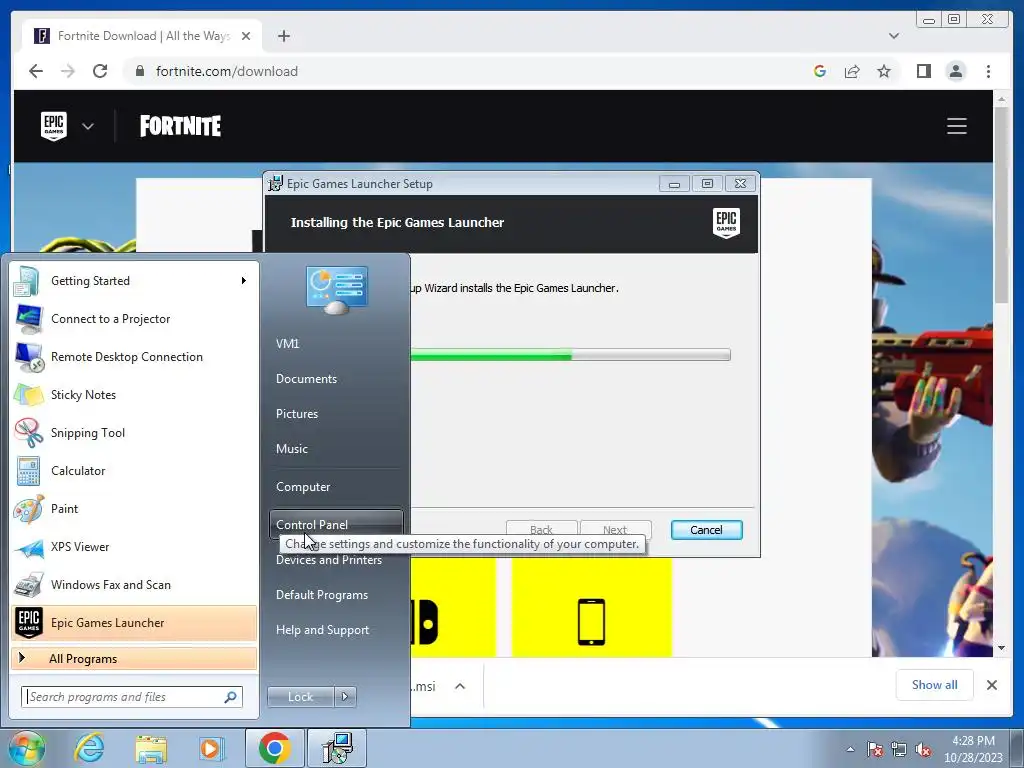Open Control Panel
This screenshot has height=768, width=1024.
click(x=336, y=524)
